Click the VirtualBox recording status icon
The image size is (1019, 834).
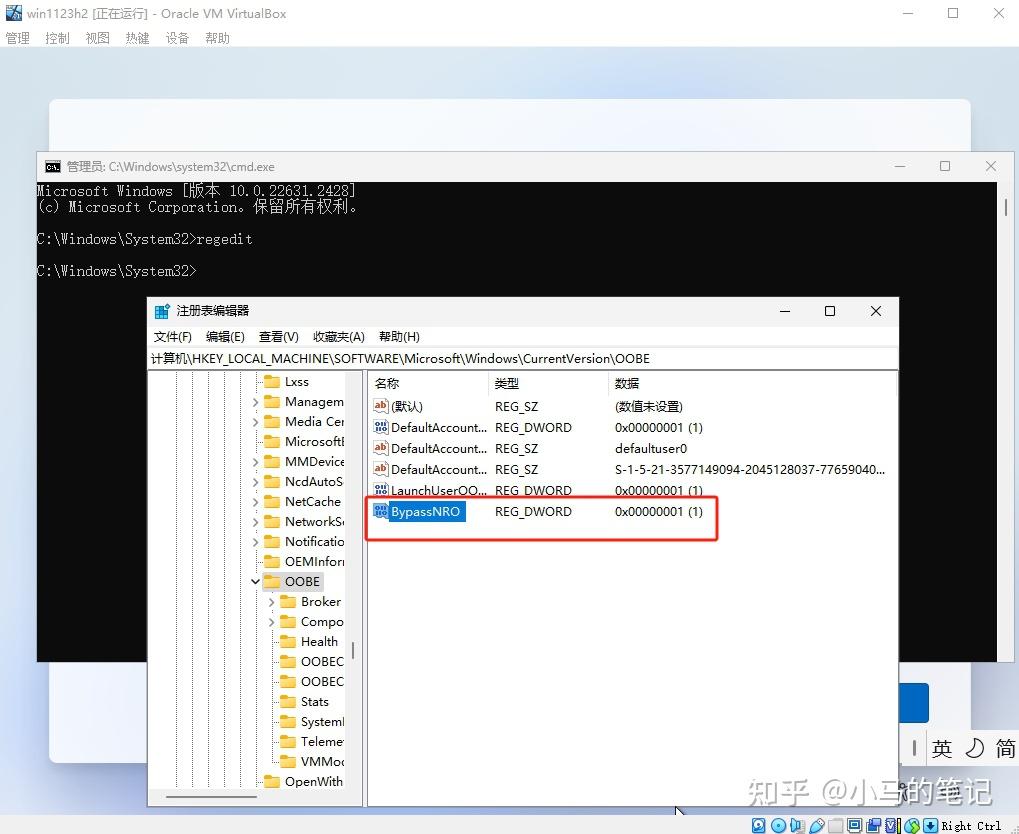[x=873, y=824]
